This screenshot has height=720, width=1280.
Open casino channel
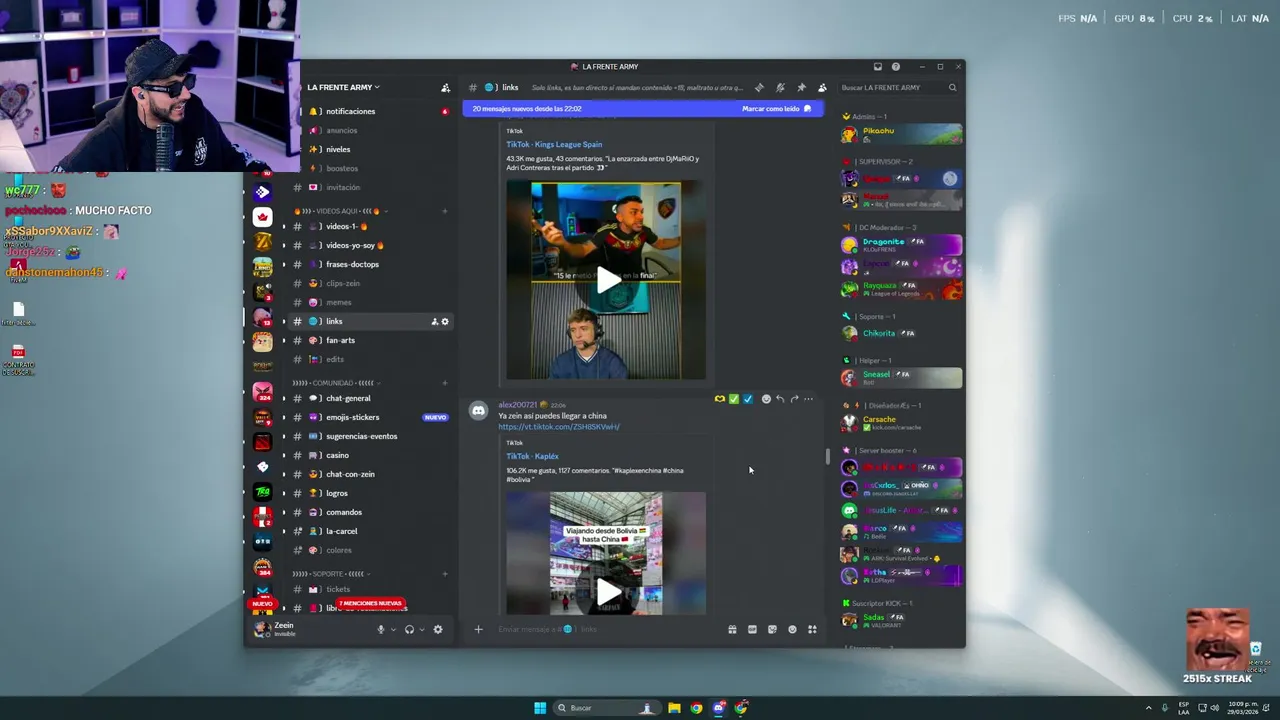[x=371, y=455]
